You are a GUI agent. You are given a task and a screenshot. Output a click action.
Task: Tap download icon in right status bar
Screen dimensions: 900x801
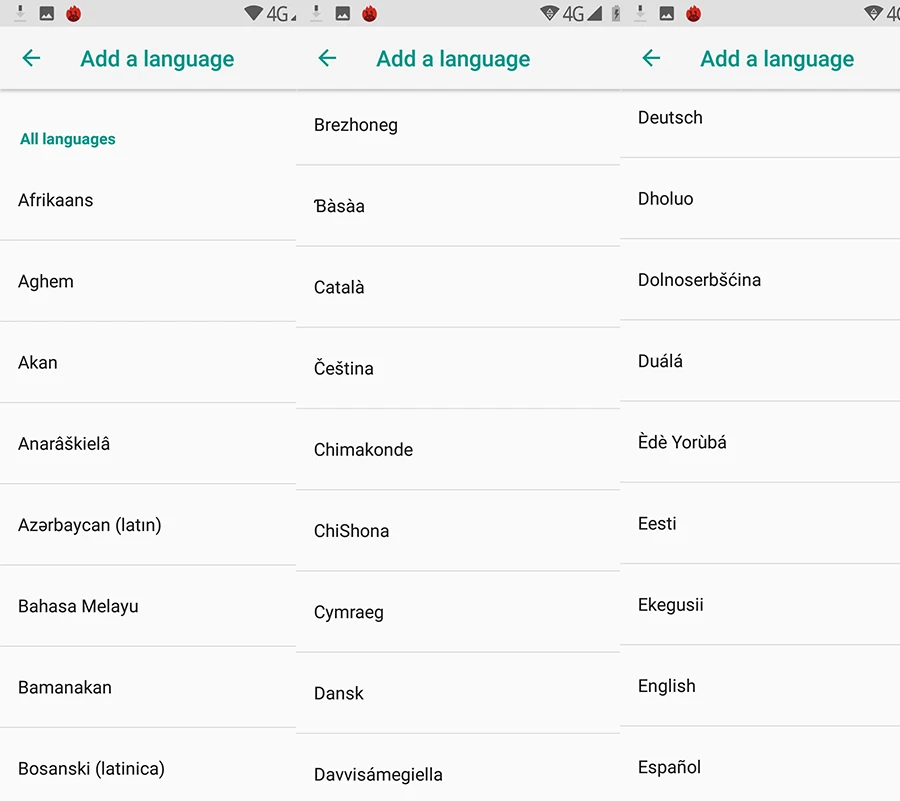point(640,13)
